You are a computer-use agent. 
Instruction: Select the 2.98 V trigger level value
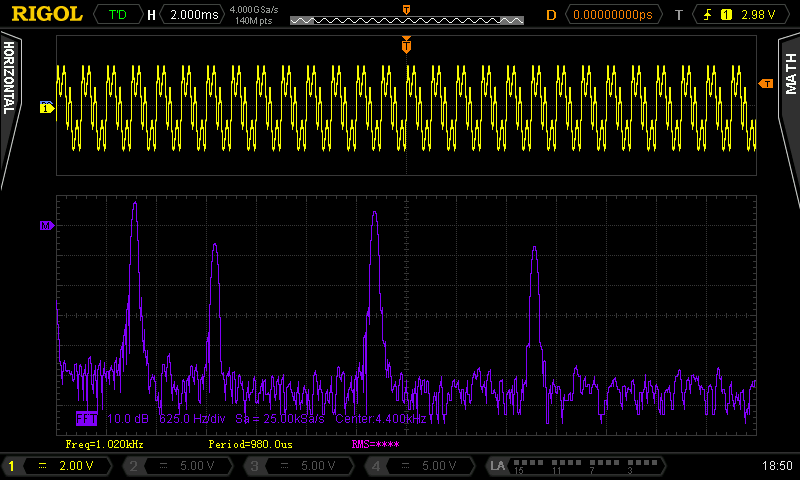click(x=758, y=15)
